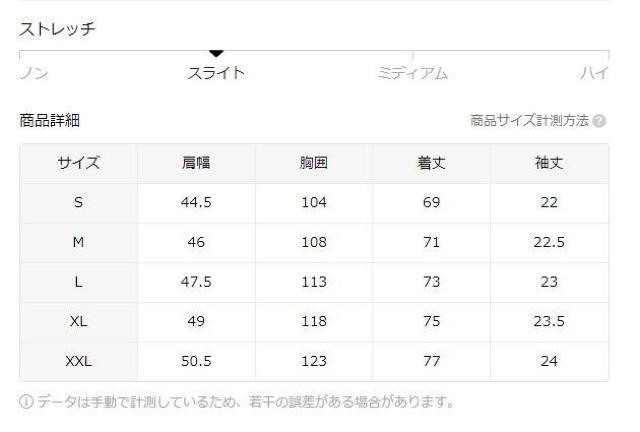The width and height of the screenshot is (640, 432).
Task: Click the black stretch level indicator triangle
Action: point(216,53)
